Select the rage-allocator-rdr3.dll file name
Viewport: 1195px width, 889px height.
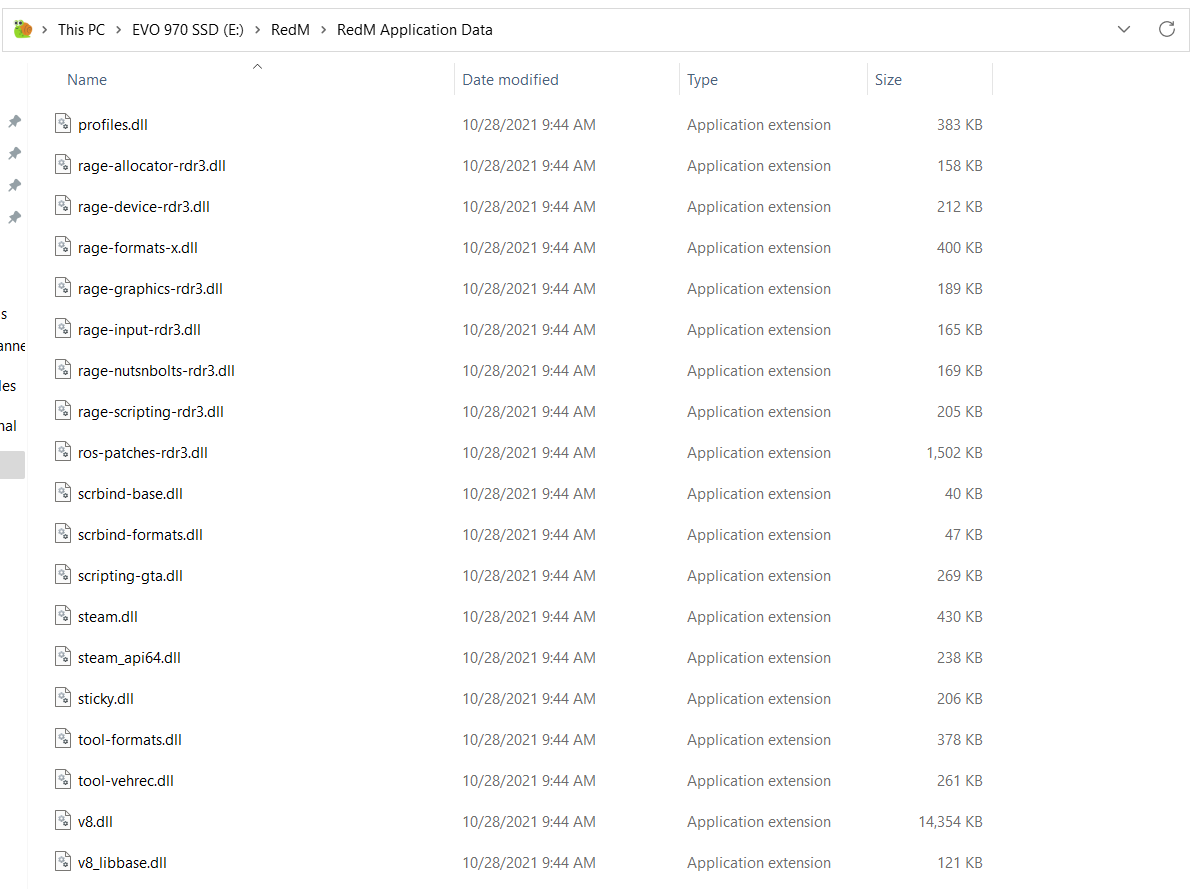click(152, 166)
